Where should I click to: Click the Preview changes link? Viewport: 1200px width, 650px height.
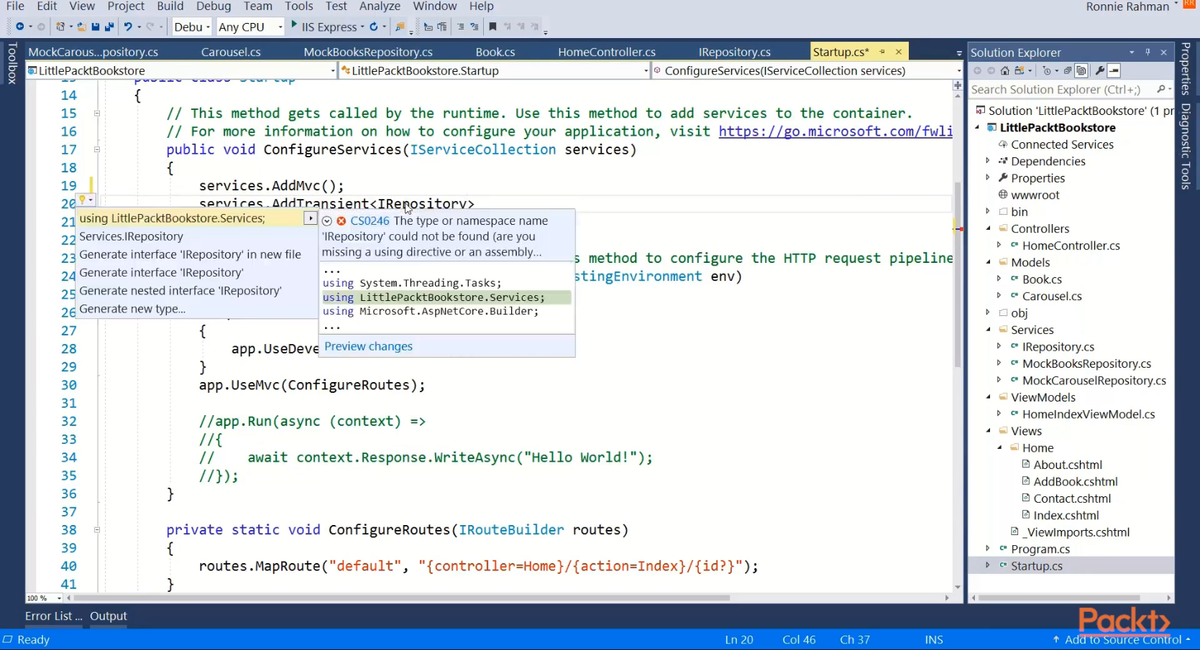[368, 346]
